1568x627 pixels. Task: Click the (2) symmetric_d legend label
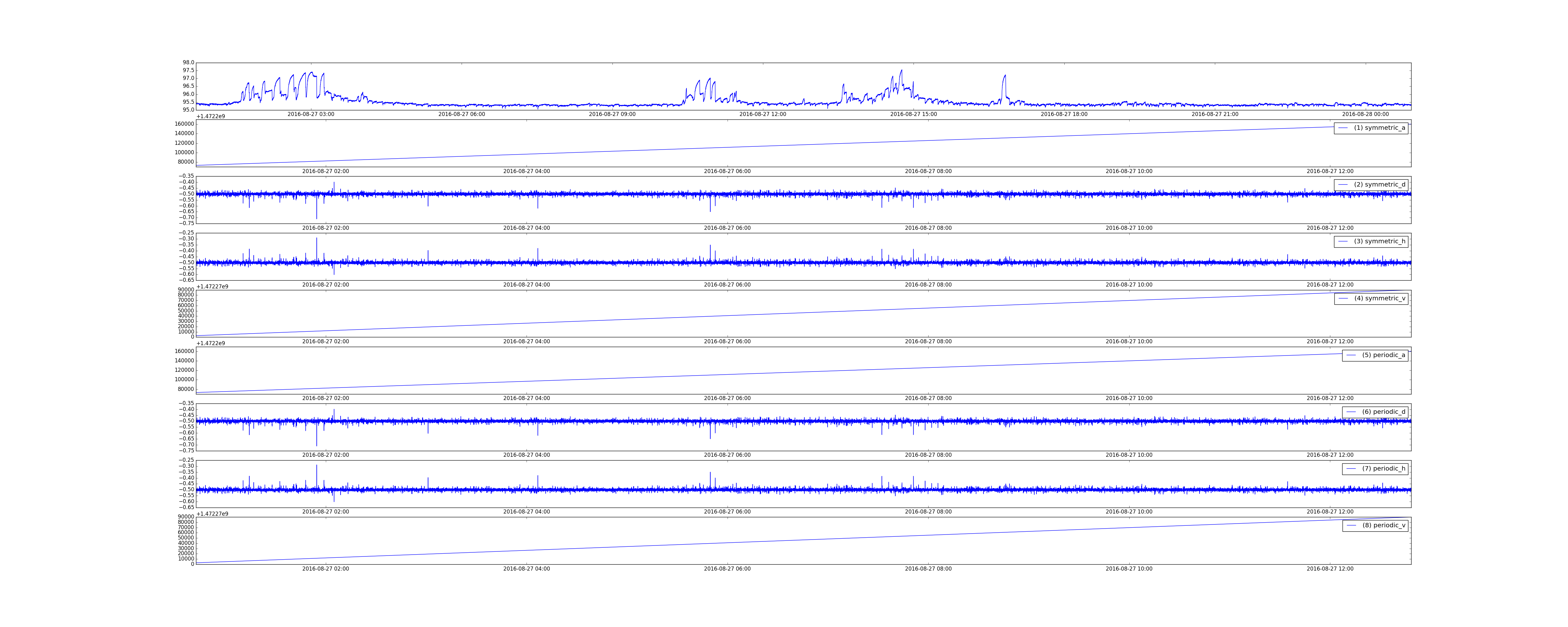(x=1379, y=184)
